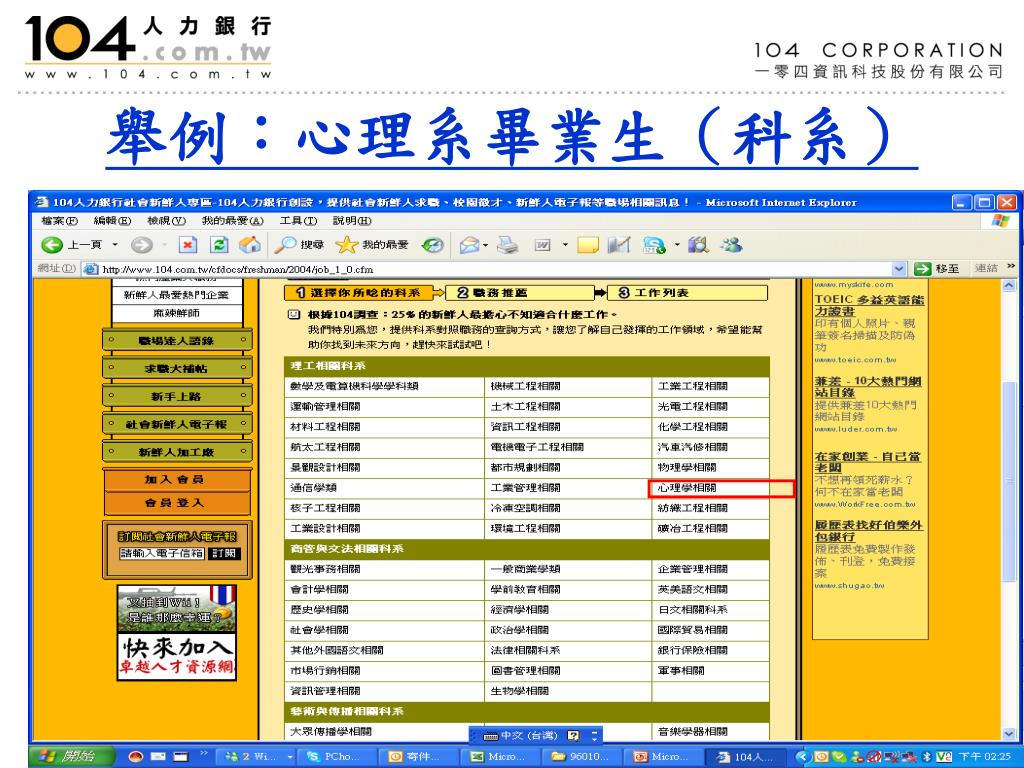1024x768 pixels.
Task: Open the 法律相關科系 link
Action: (x=526, y=650)
